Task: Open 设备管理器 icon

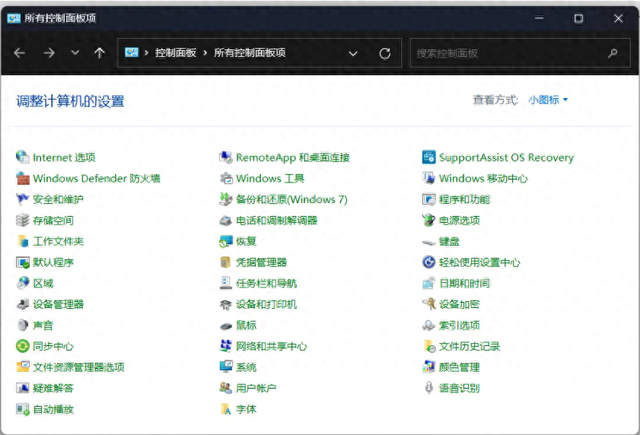Action: click(23, 304)
